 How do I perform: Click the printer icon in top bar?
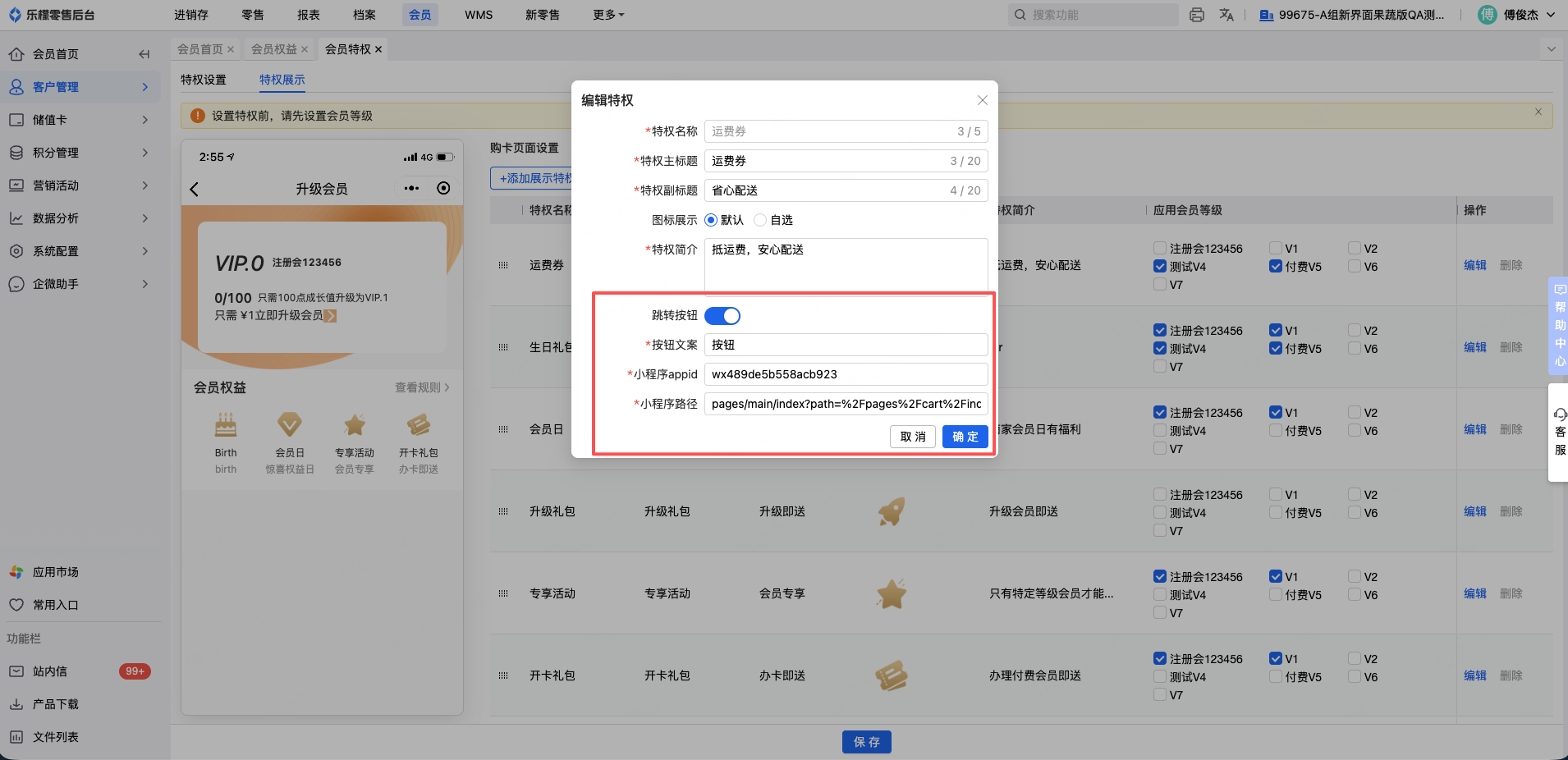point(1197,15)
